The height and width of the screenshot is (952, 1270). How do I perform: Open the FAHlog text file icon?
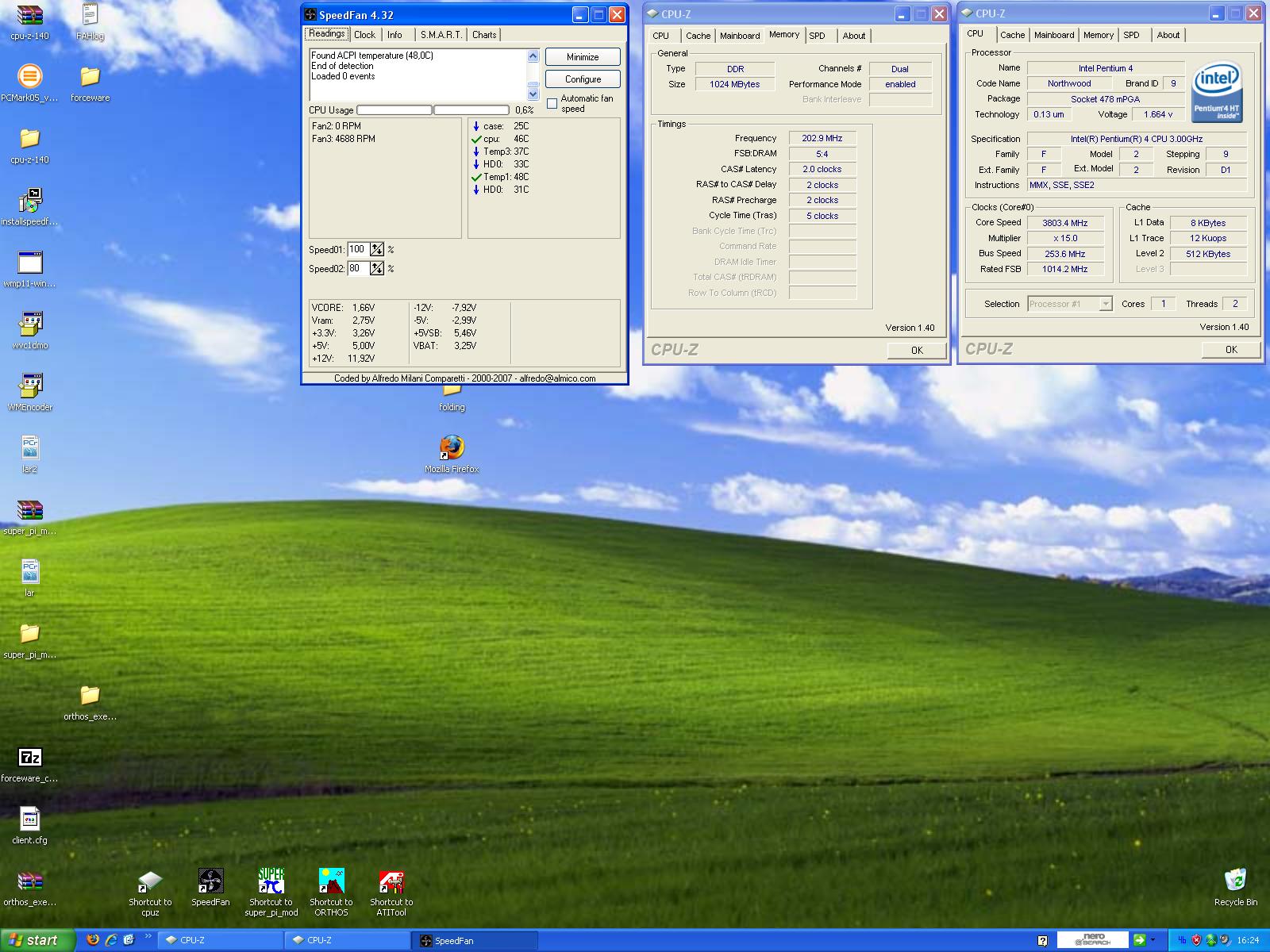(x=90, y=21)
